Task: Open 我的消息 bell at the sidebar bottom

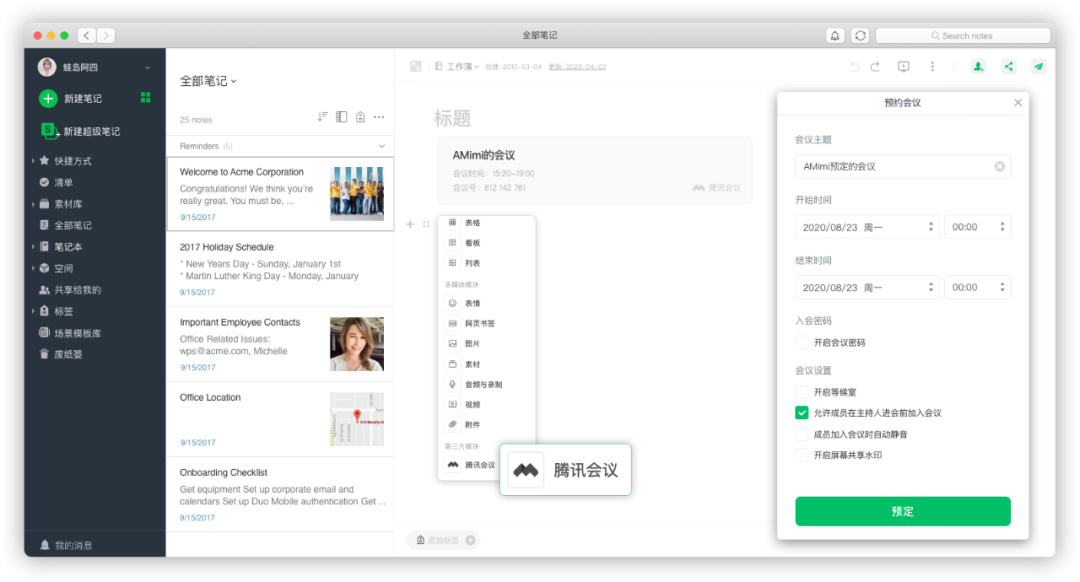Action: pos(45,545)
